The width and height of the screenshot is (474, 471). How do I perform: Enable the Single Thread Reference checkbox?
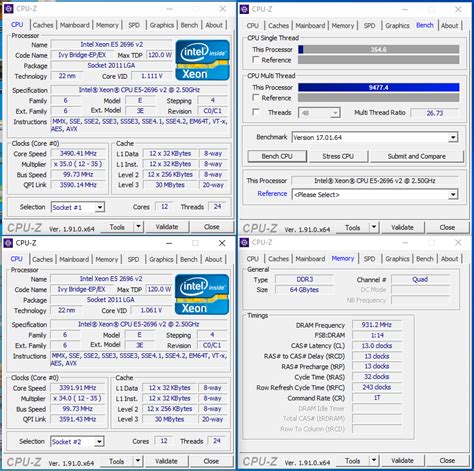point(256,60)
